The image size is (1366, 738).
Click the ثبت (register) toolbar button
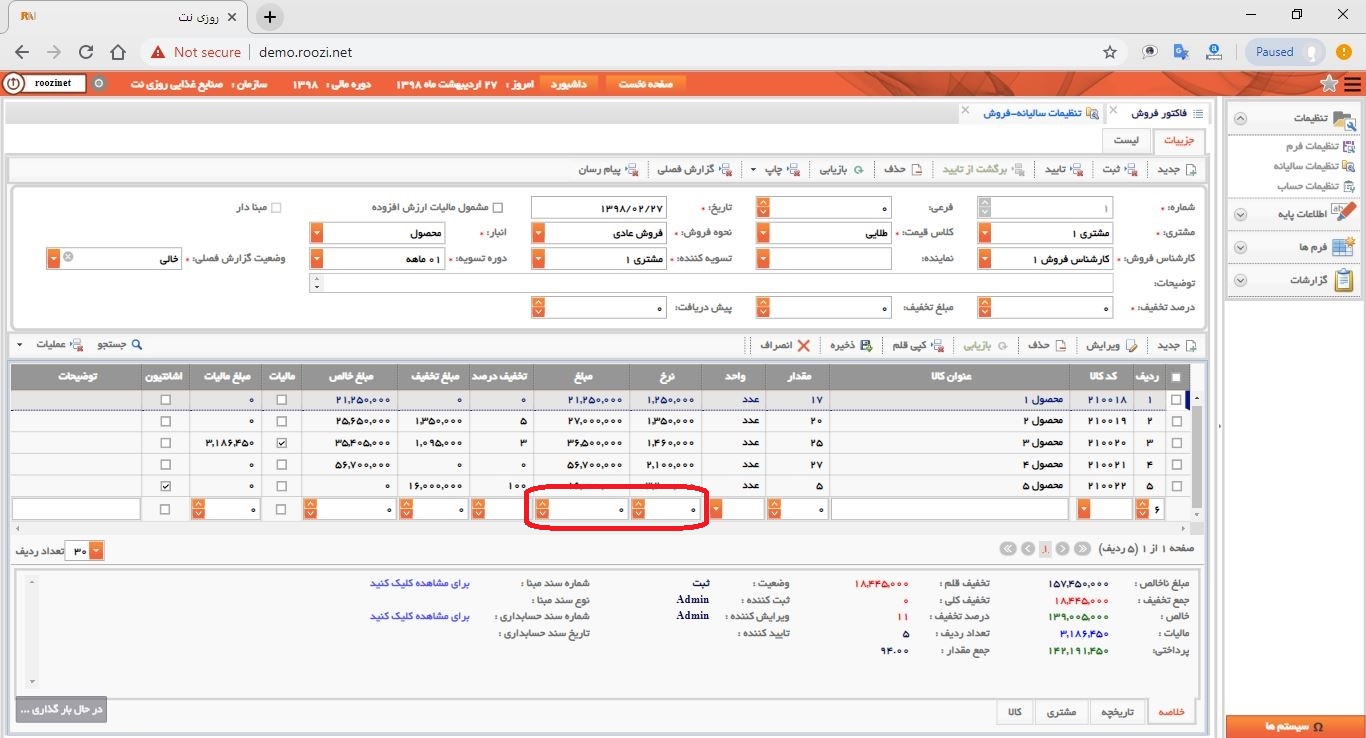[1119, 170]
